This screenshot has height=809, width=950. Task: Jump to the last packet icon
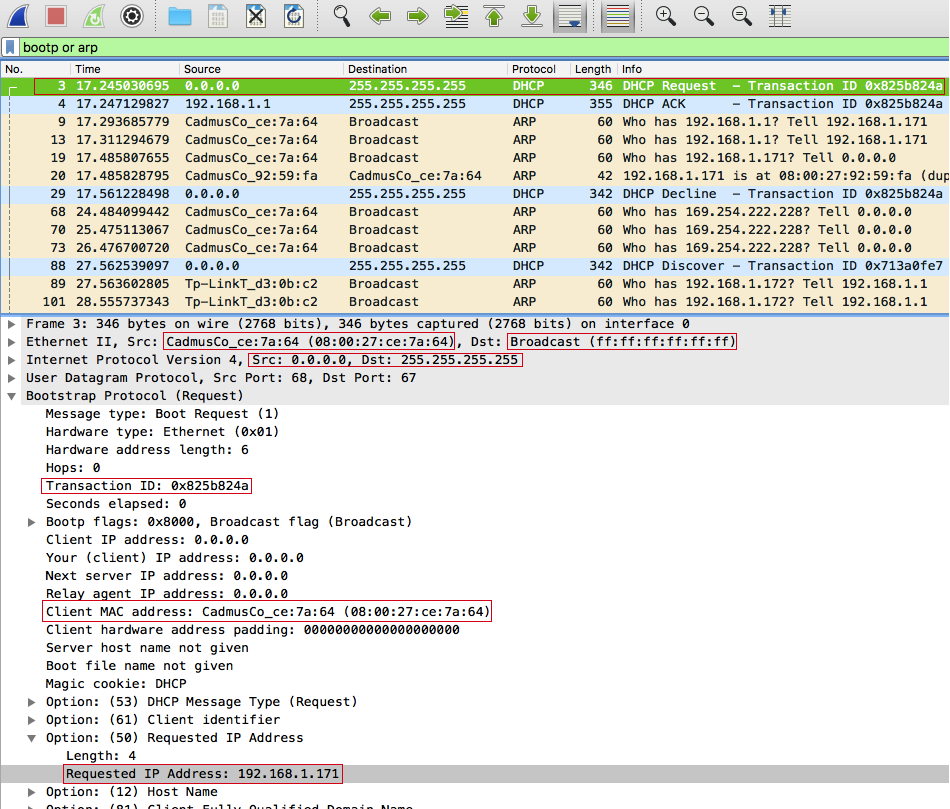point(531,16)
